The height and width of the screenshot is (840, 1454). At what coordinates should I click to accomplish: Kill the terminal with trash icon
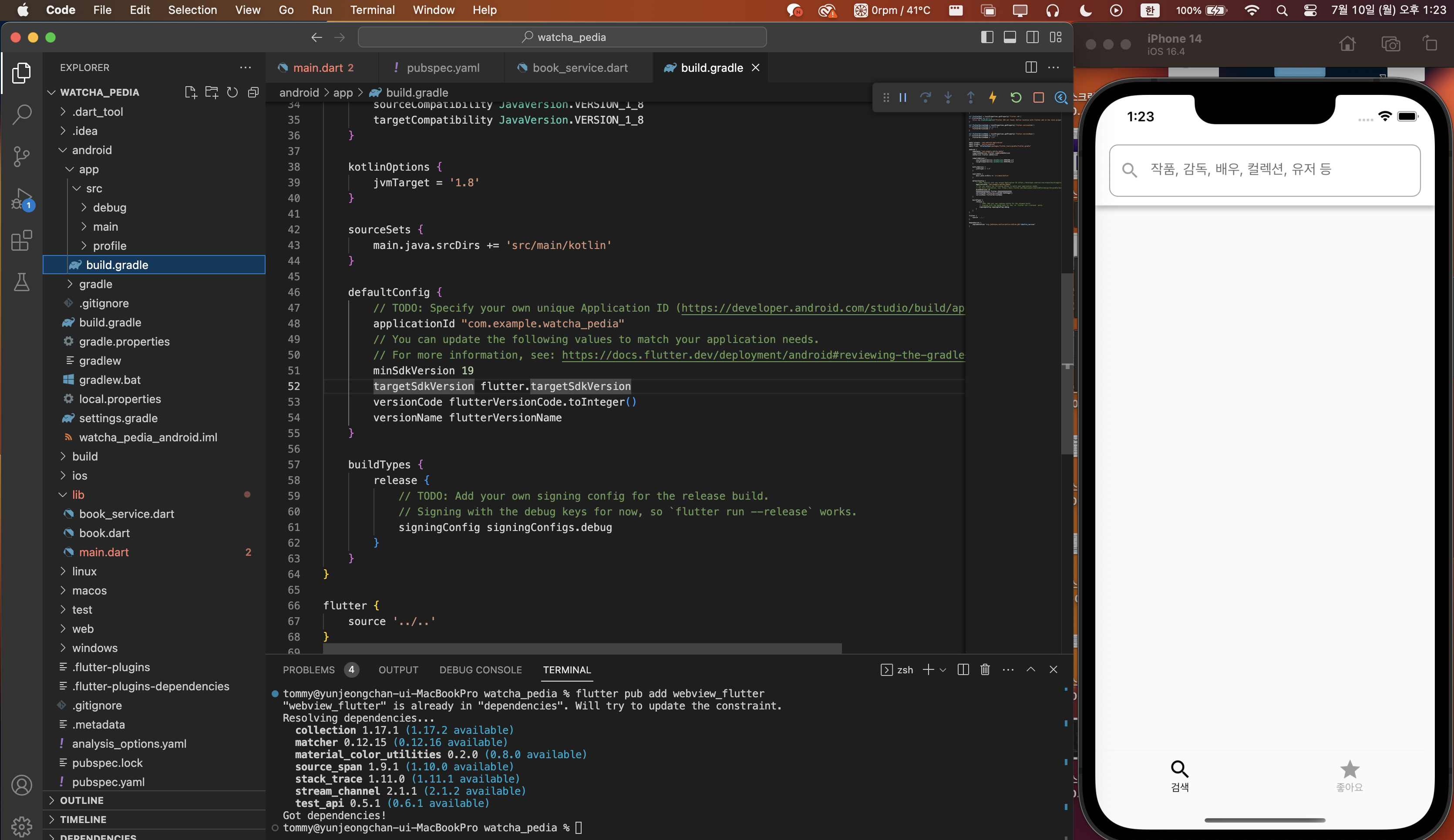(985, 669)
